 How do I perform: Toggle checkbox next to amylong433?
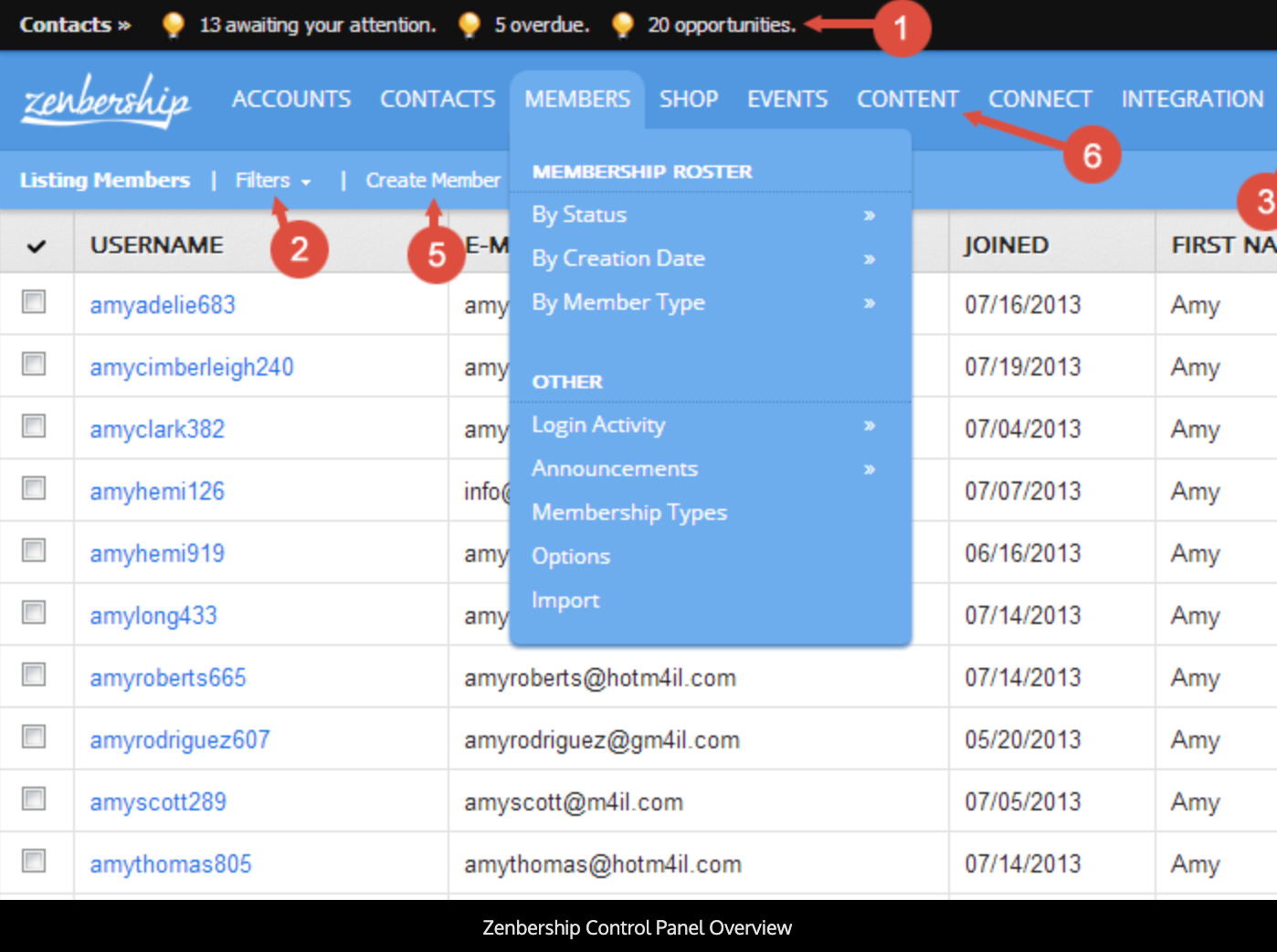(x=34, y=612)
